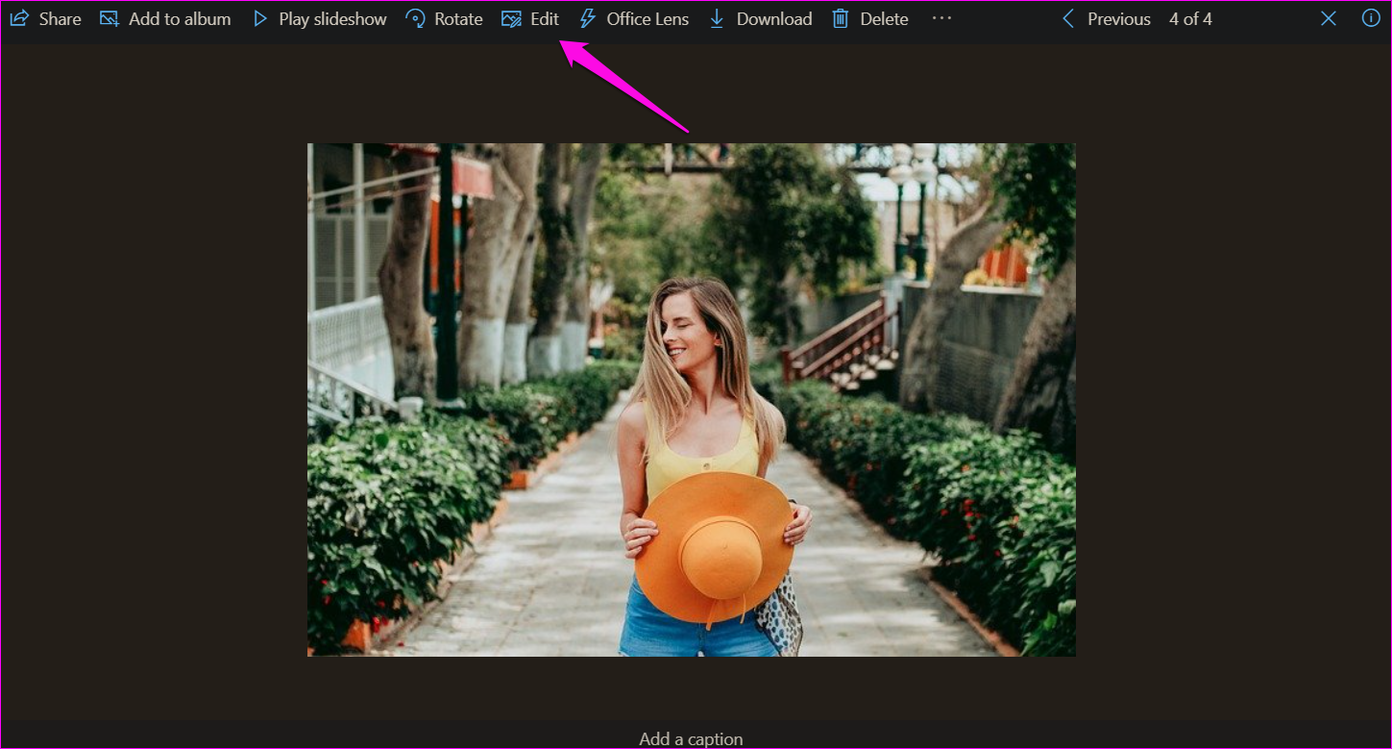Close the photo viewer with the X
Viewport: 1392px width, 749px height.
point(1328,19)
